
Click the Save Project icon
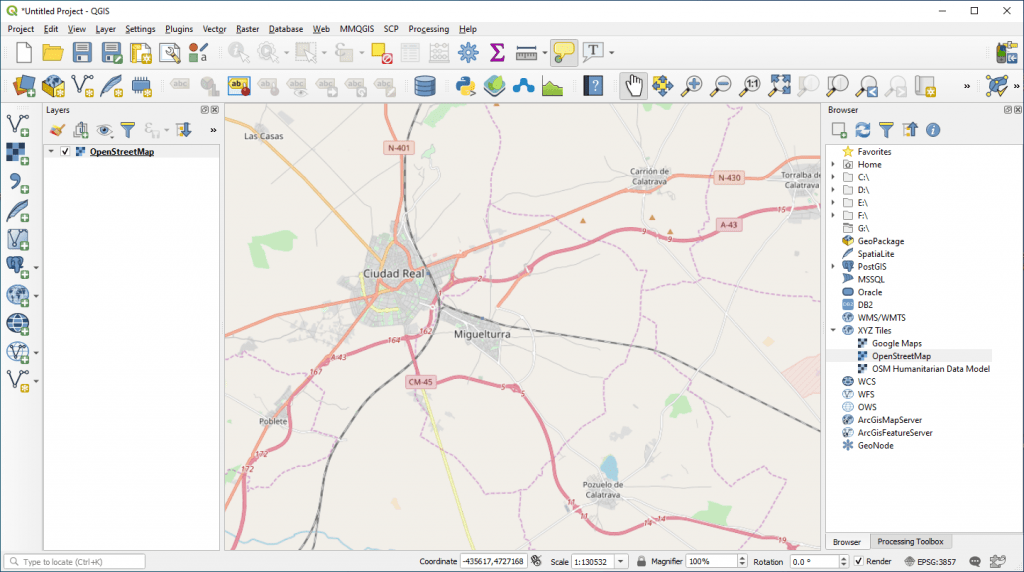point(82,52)
